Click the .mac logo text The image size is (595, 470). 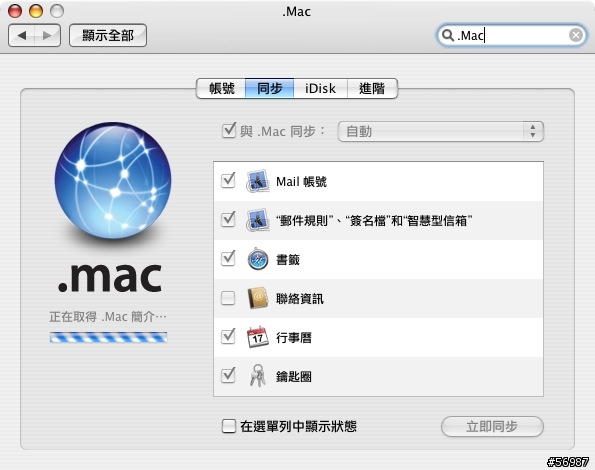click(x=110, y=277)
